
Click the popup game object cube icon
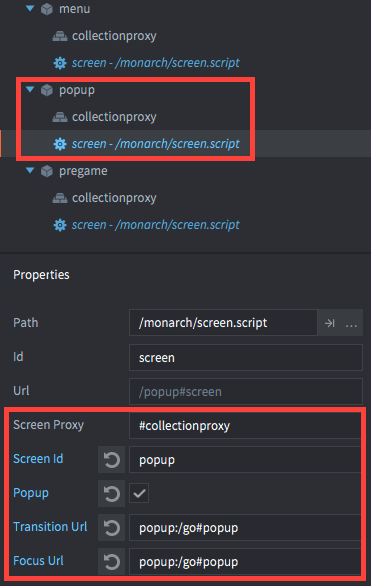click(47, 90)
